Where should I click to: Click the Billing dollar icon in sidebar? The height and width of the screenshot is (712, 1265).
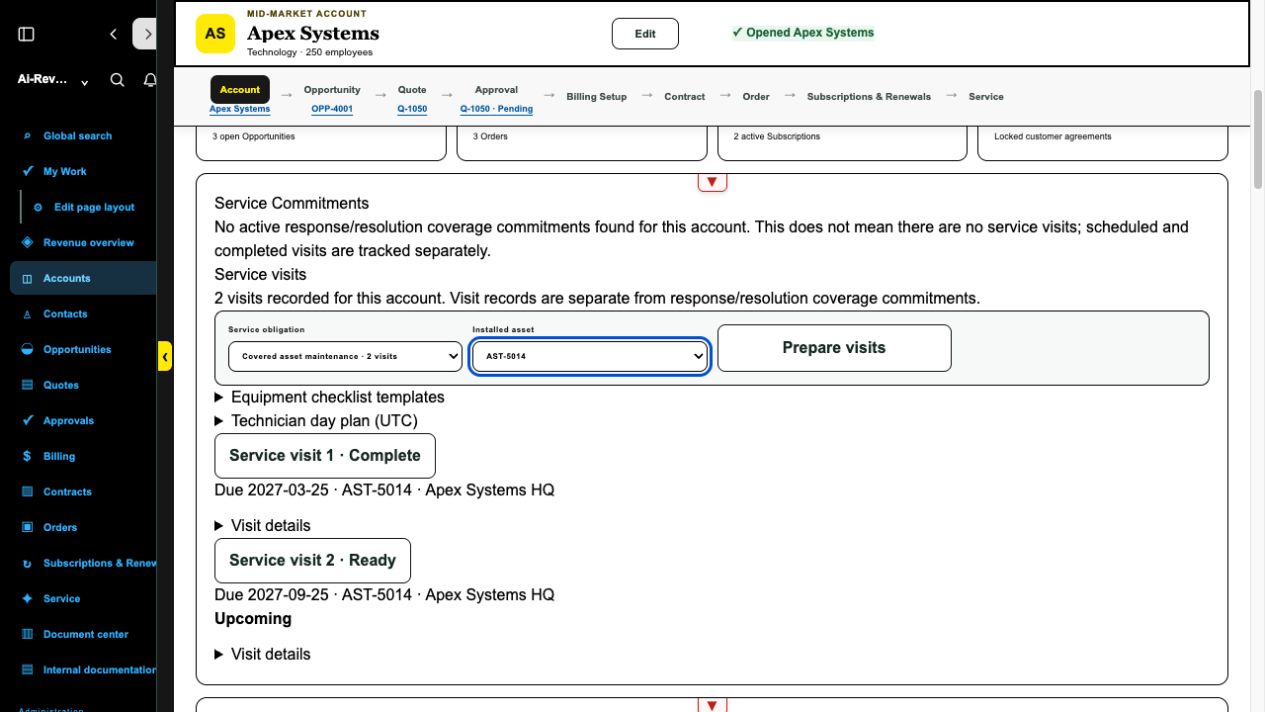27,456
